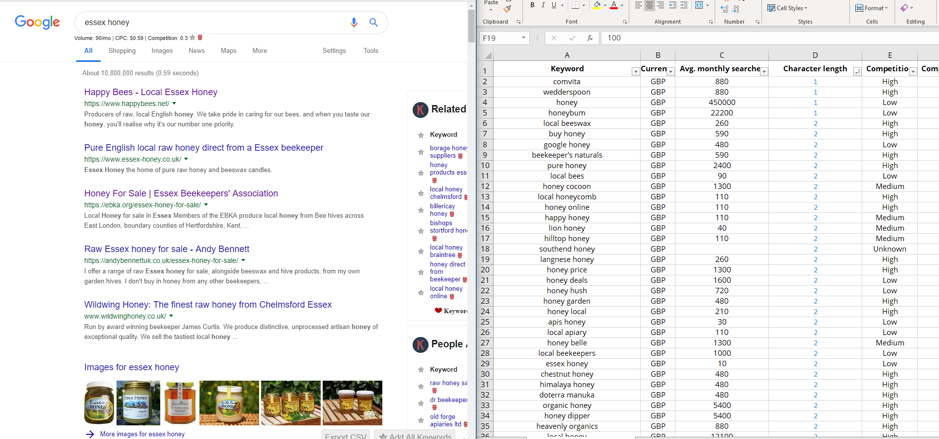This screenshot has height=439, width=939.
Task: Open the Cell Styles dropdown
Action: pyautogui.click(x=788, y=8)
